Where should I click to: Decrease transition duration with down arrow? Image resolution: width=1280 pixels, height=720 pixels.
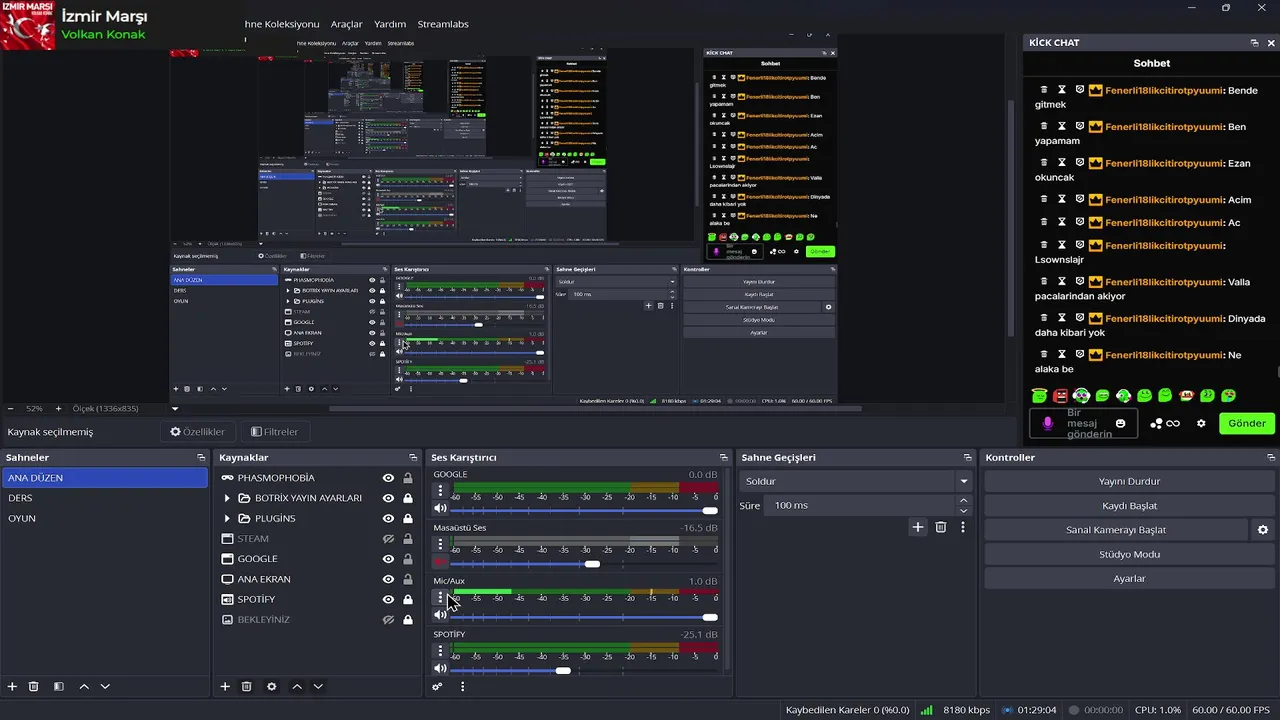tap(963, 511)
